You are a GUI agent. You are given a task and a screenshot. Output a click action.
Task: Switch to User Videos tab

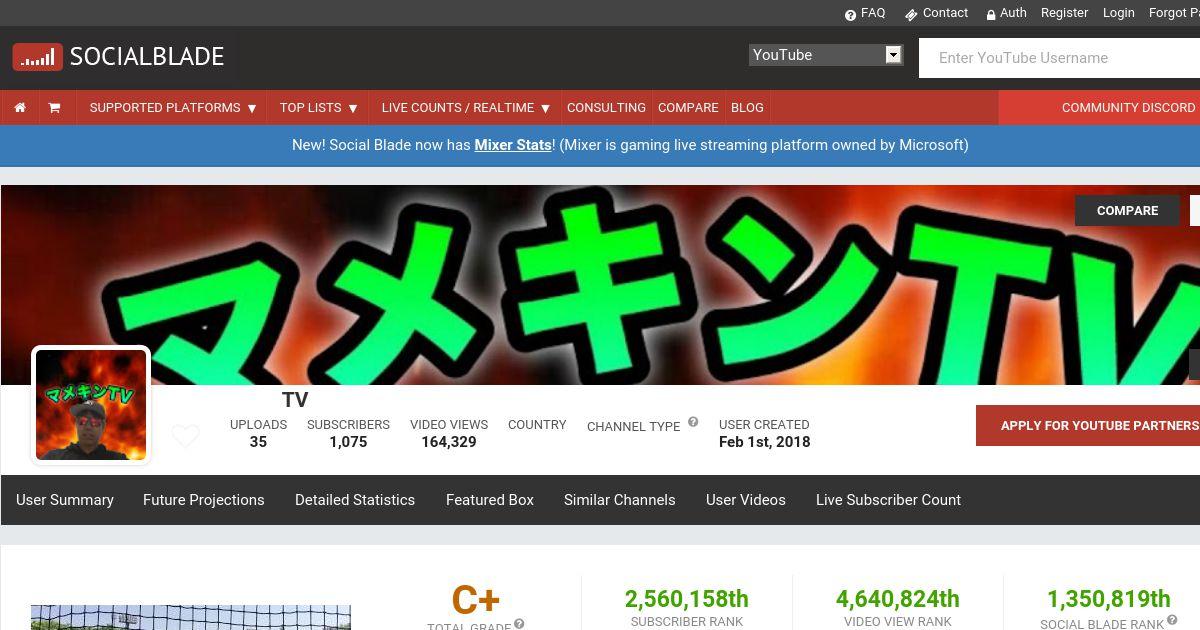click(746, 500)
